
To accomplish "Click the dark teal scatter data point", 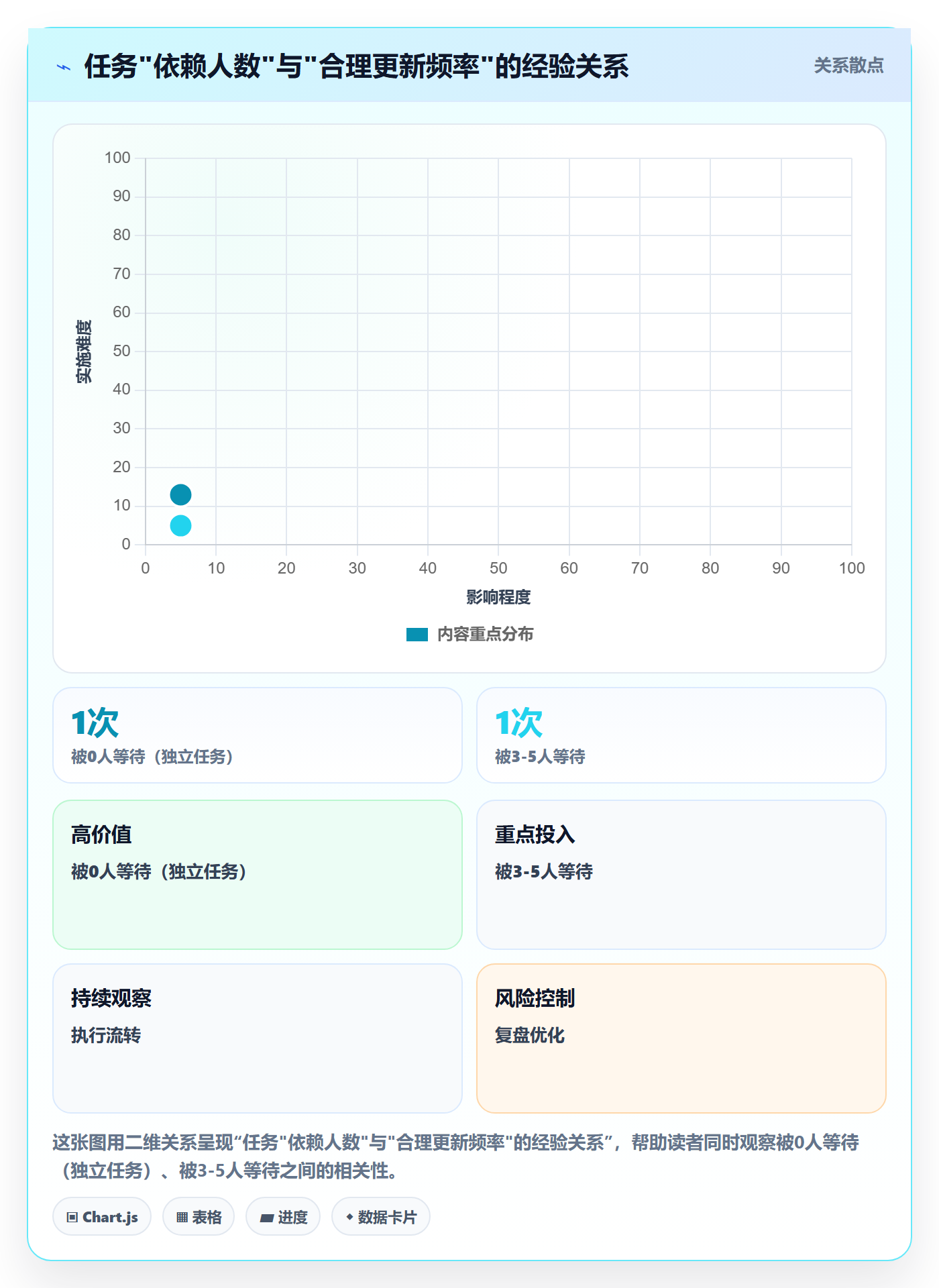I will 180,495.
